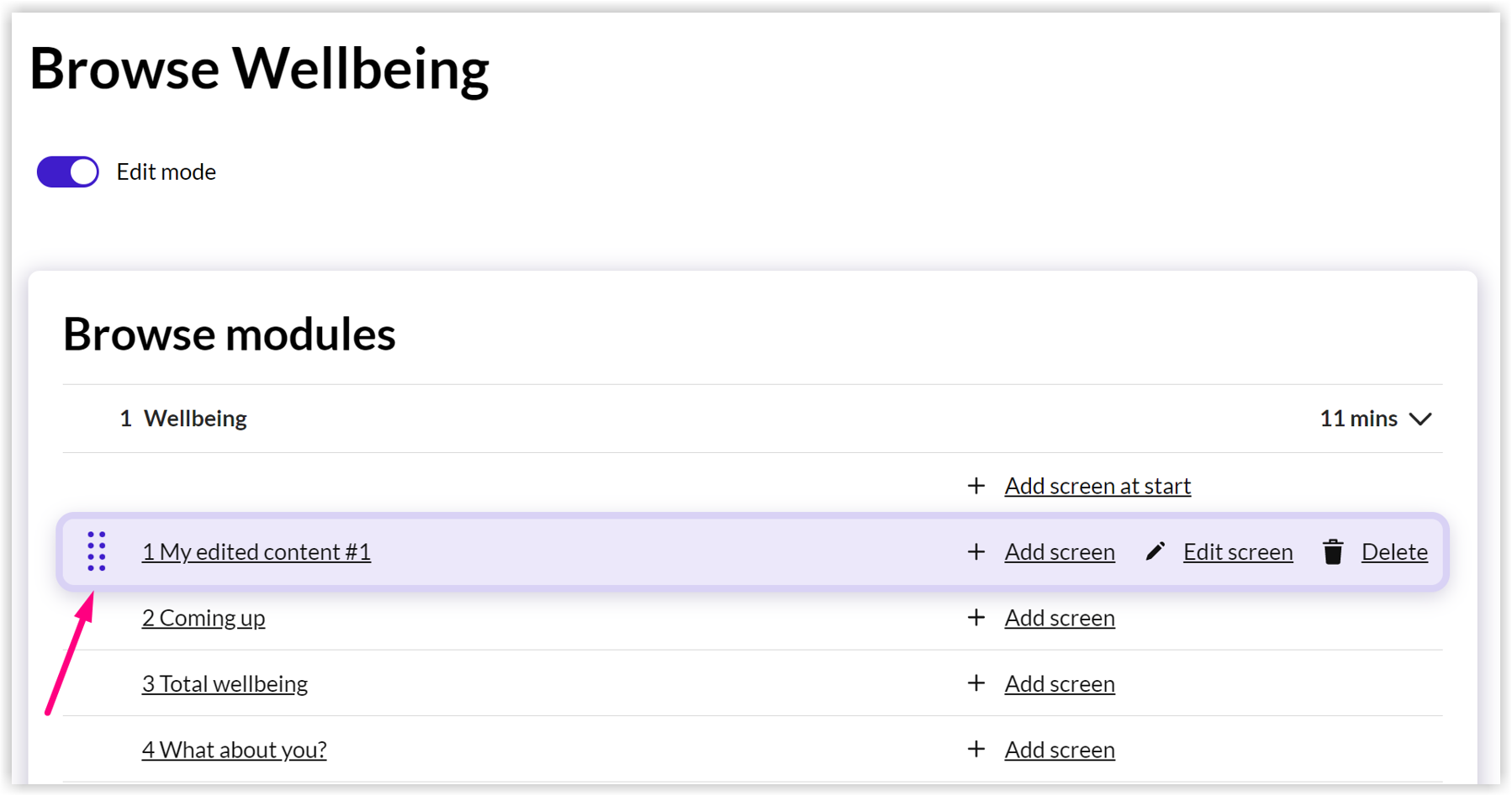This screenshot has width=1512, height=796.
Task: Click Add screen at start link
Action: (x=1097, y=486)
